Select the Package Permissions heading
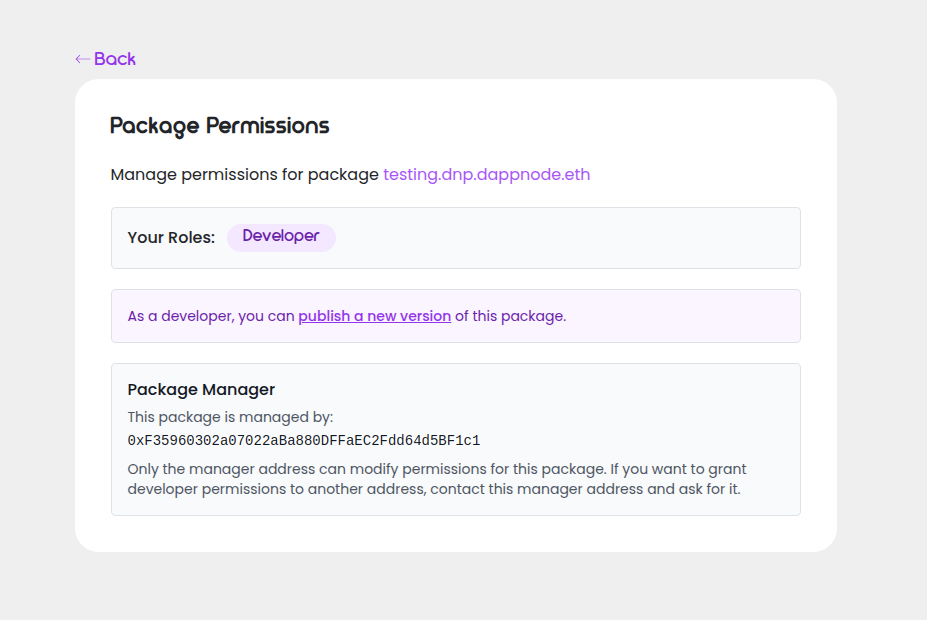 pos(219,126)
